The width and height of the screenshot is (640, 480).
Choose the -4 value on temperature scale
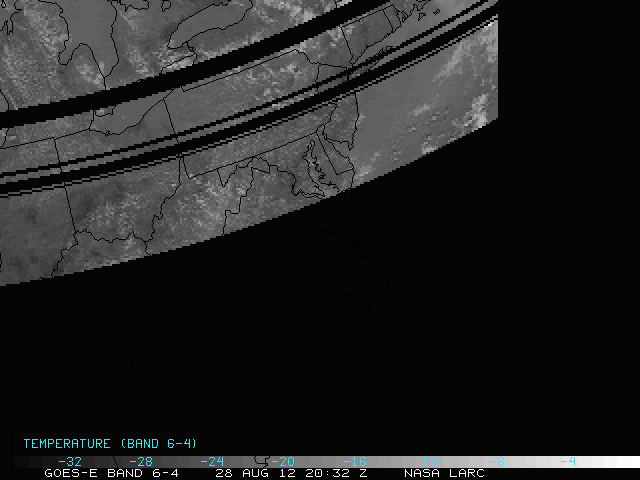point(568,462)
